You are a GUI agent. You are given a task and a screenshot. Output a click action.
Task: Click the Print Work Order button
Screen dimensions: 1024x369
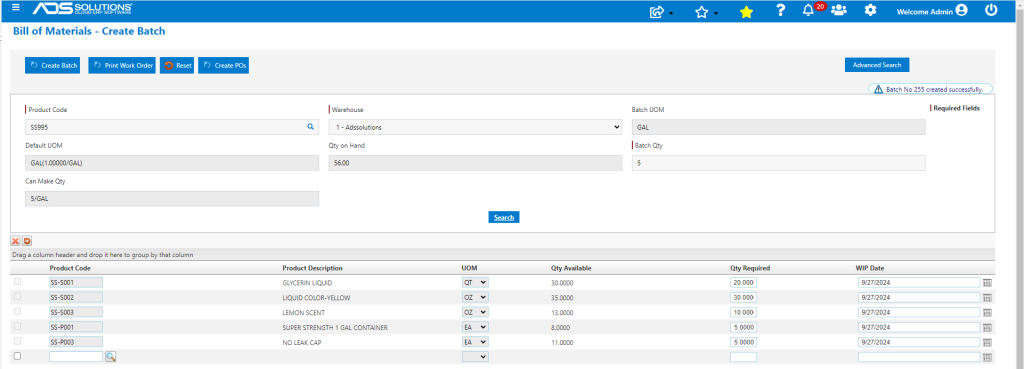point(122,65)
